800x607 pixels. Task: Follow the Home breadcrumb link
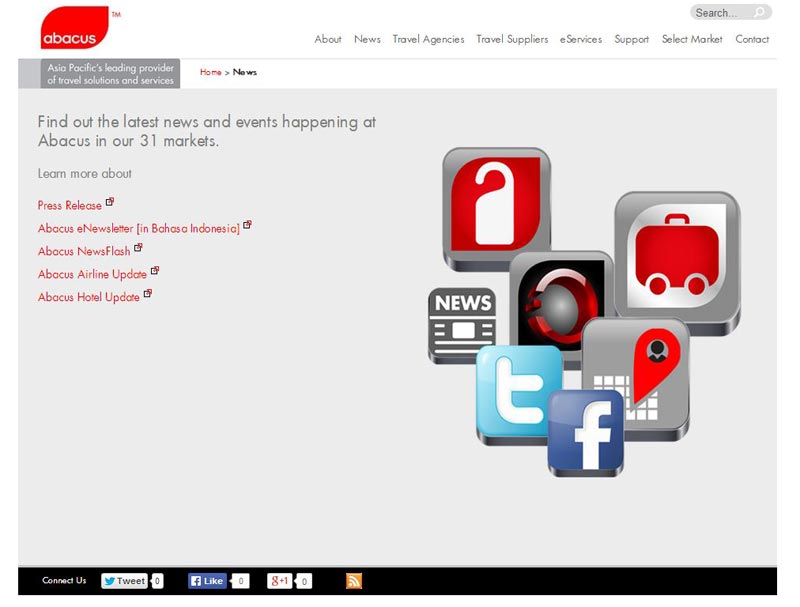coord(211,72)
